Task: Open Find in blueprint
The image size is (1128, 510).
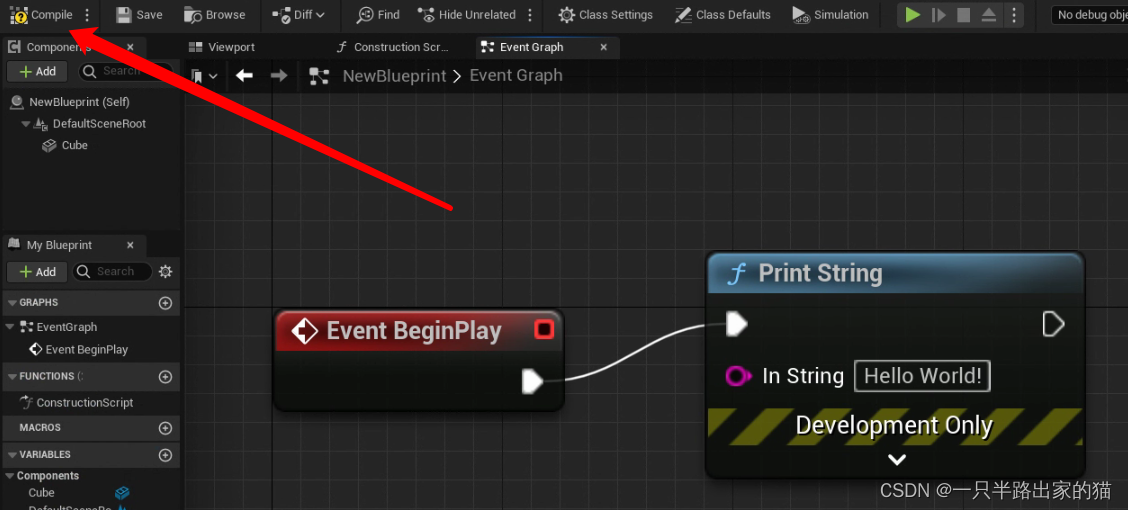Action: pyautogui.click(x=378, y=14)
